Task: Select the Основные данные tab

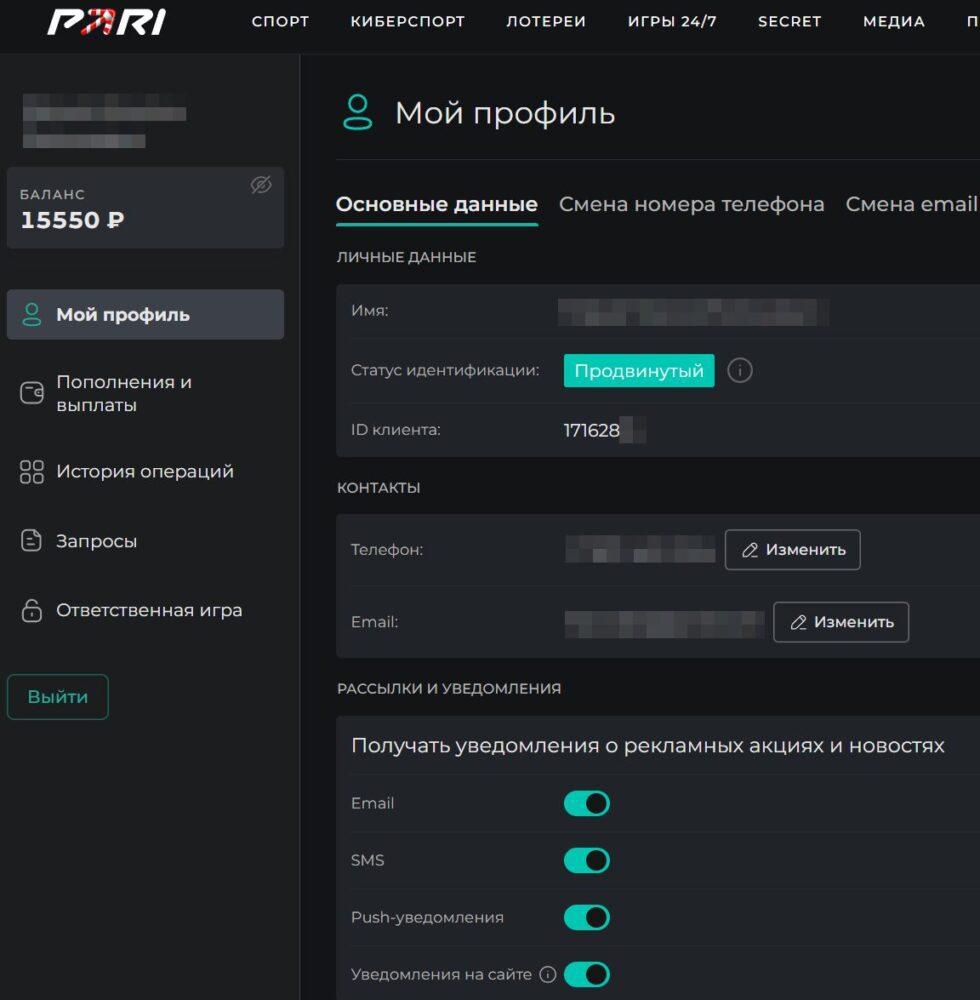Action: [437, 205]
